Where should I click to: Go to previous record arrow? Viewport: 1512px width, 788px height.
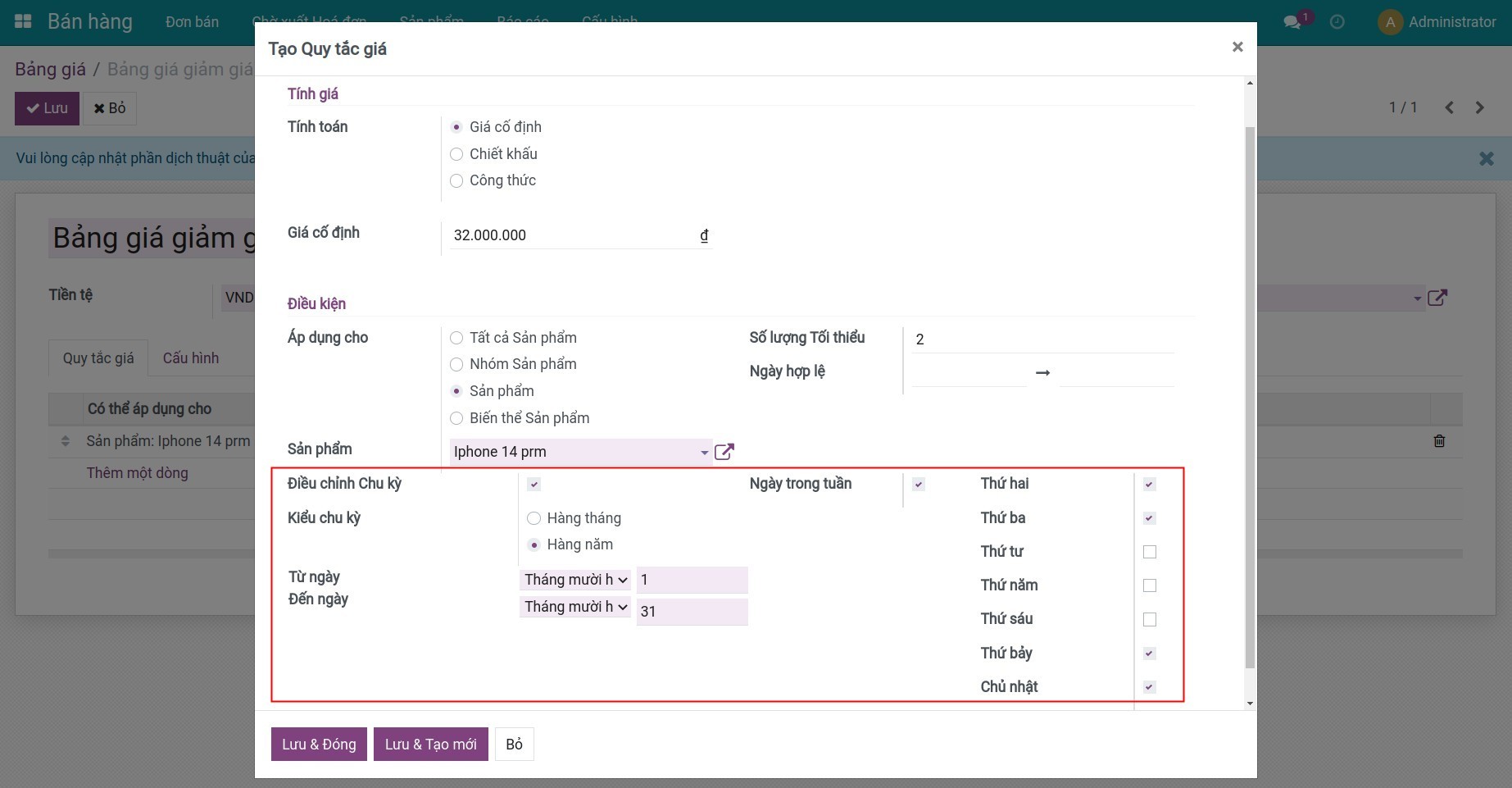click(x=1449, y=107)
